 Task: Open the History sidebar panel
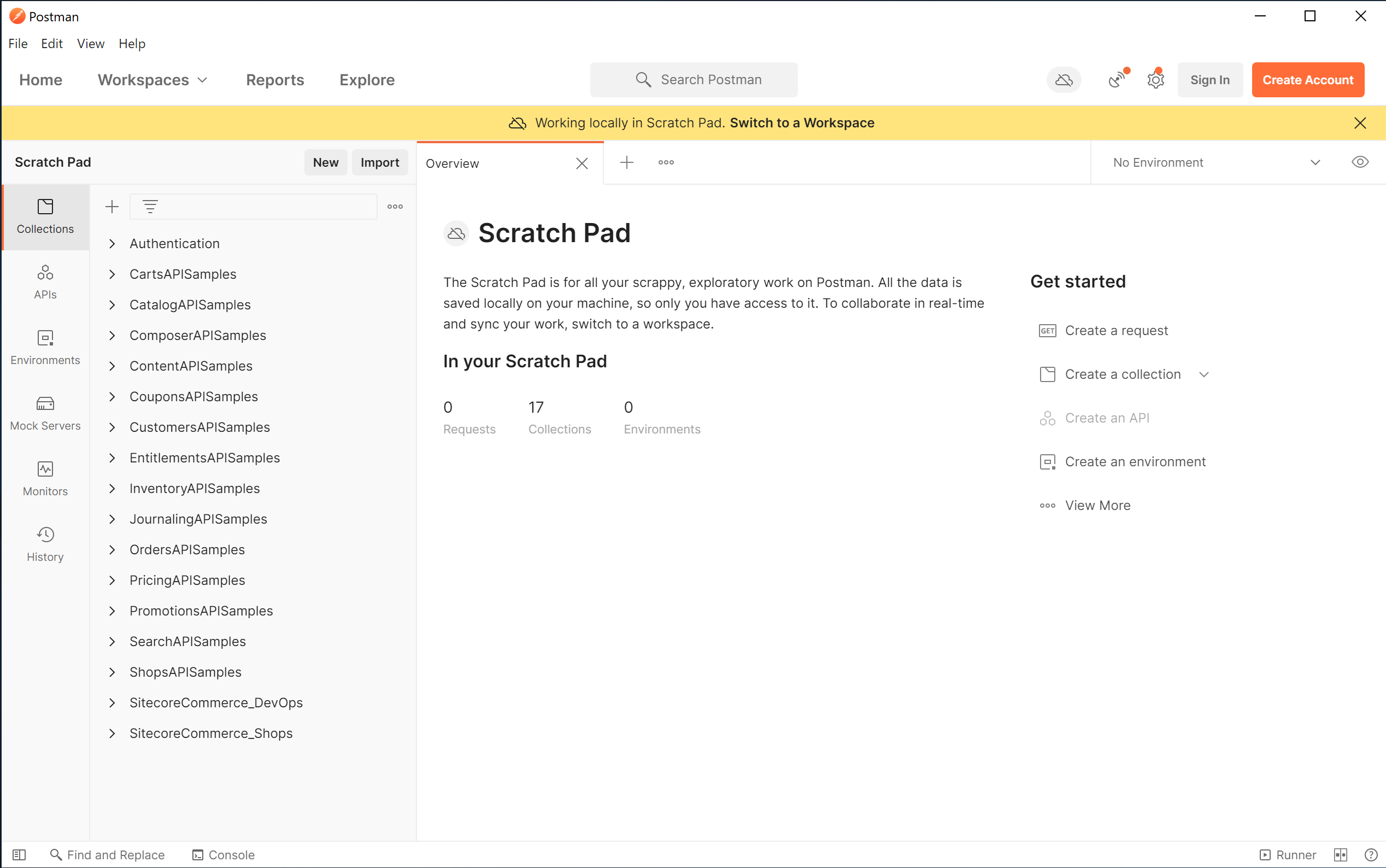(x=45, y=545)
